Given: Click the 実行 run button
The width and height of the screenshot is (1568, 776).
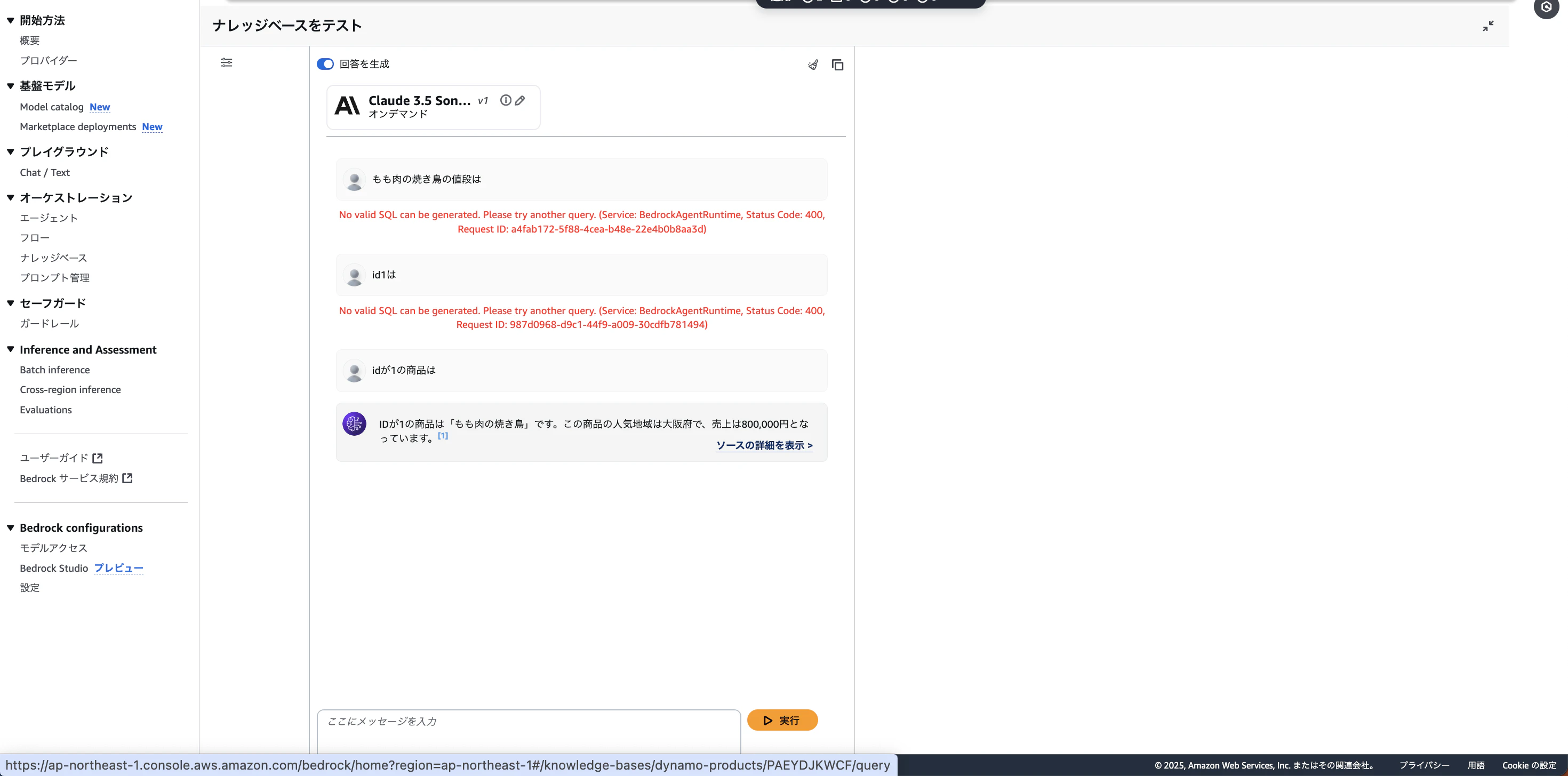Looking at the screenshot, I should click(x=782, y=720).
